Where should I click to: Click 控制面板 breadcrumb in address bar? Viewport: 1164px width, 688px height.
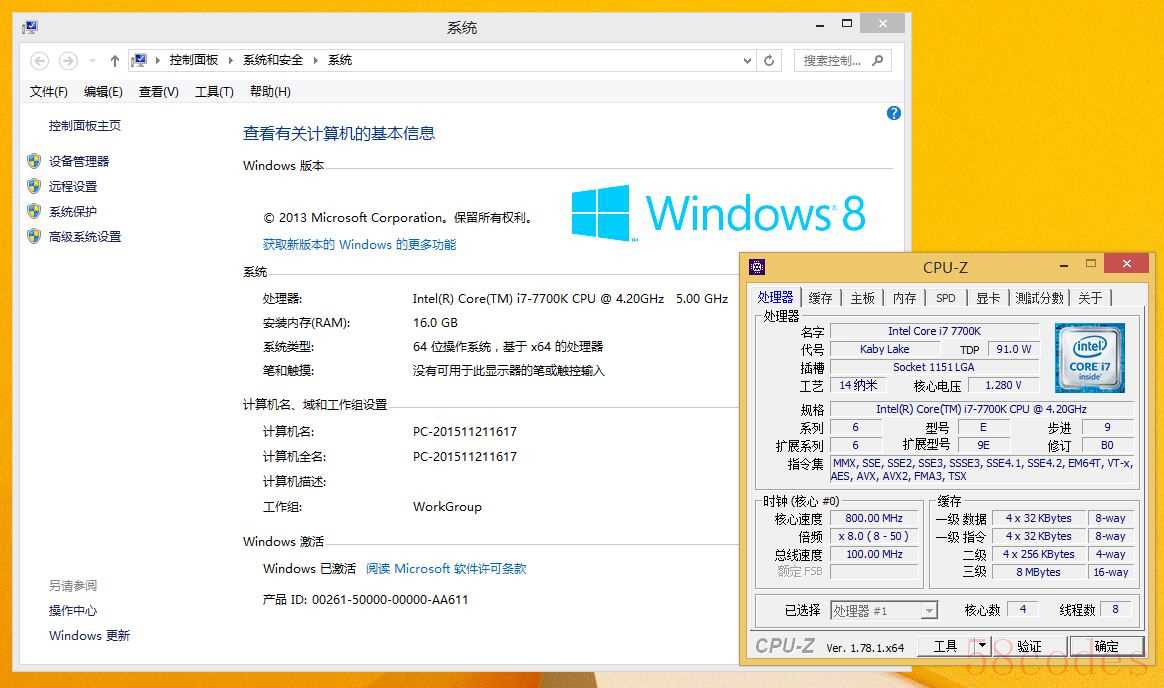(194, 60)
